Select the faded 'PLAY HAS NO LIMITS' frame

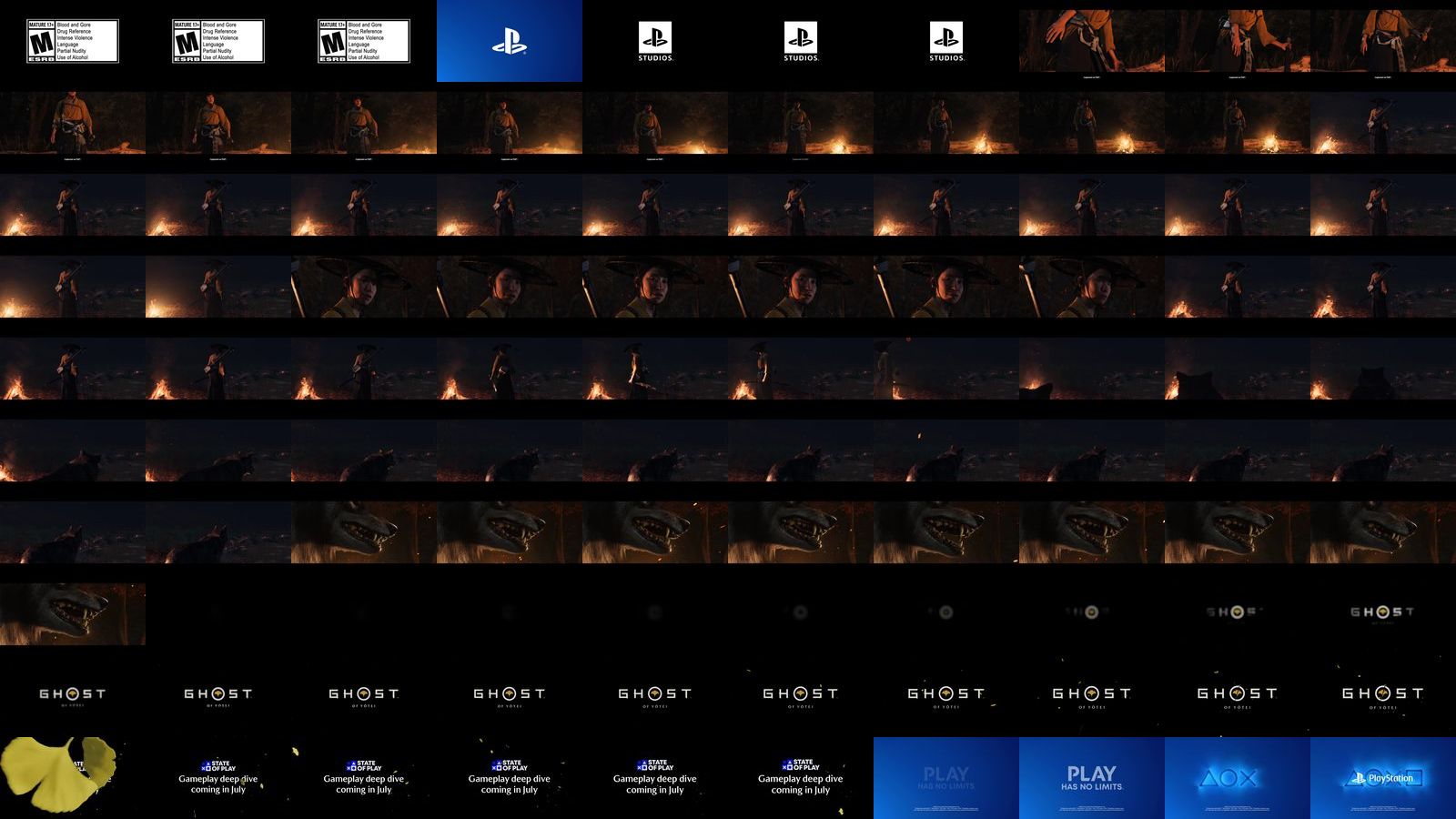point(946,778)
